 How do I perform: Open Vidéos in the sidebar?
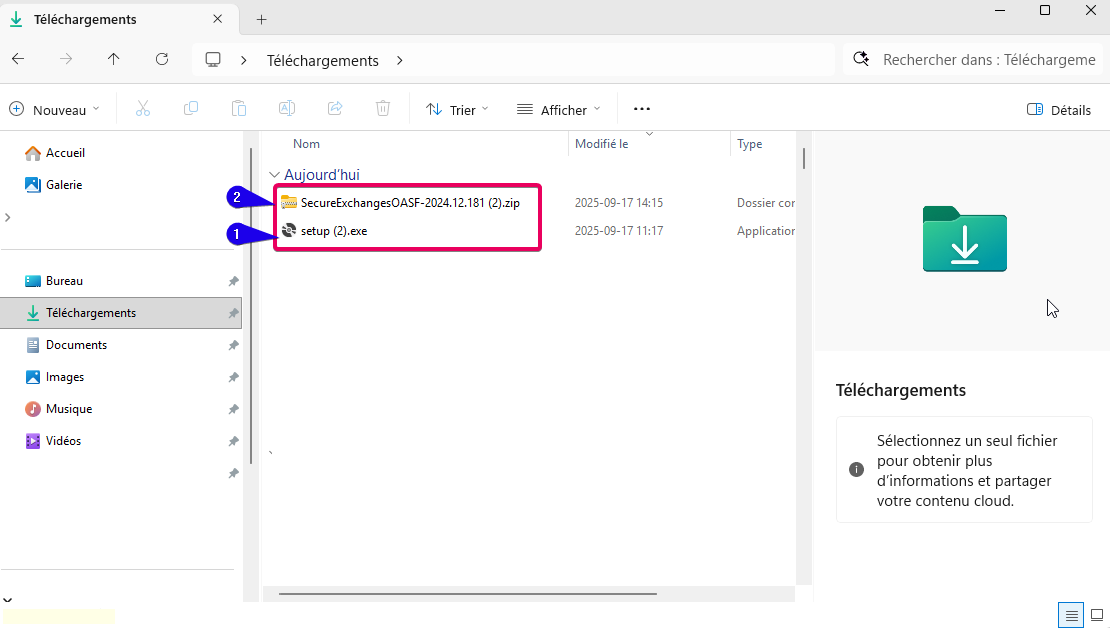coord(64,441)
